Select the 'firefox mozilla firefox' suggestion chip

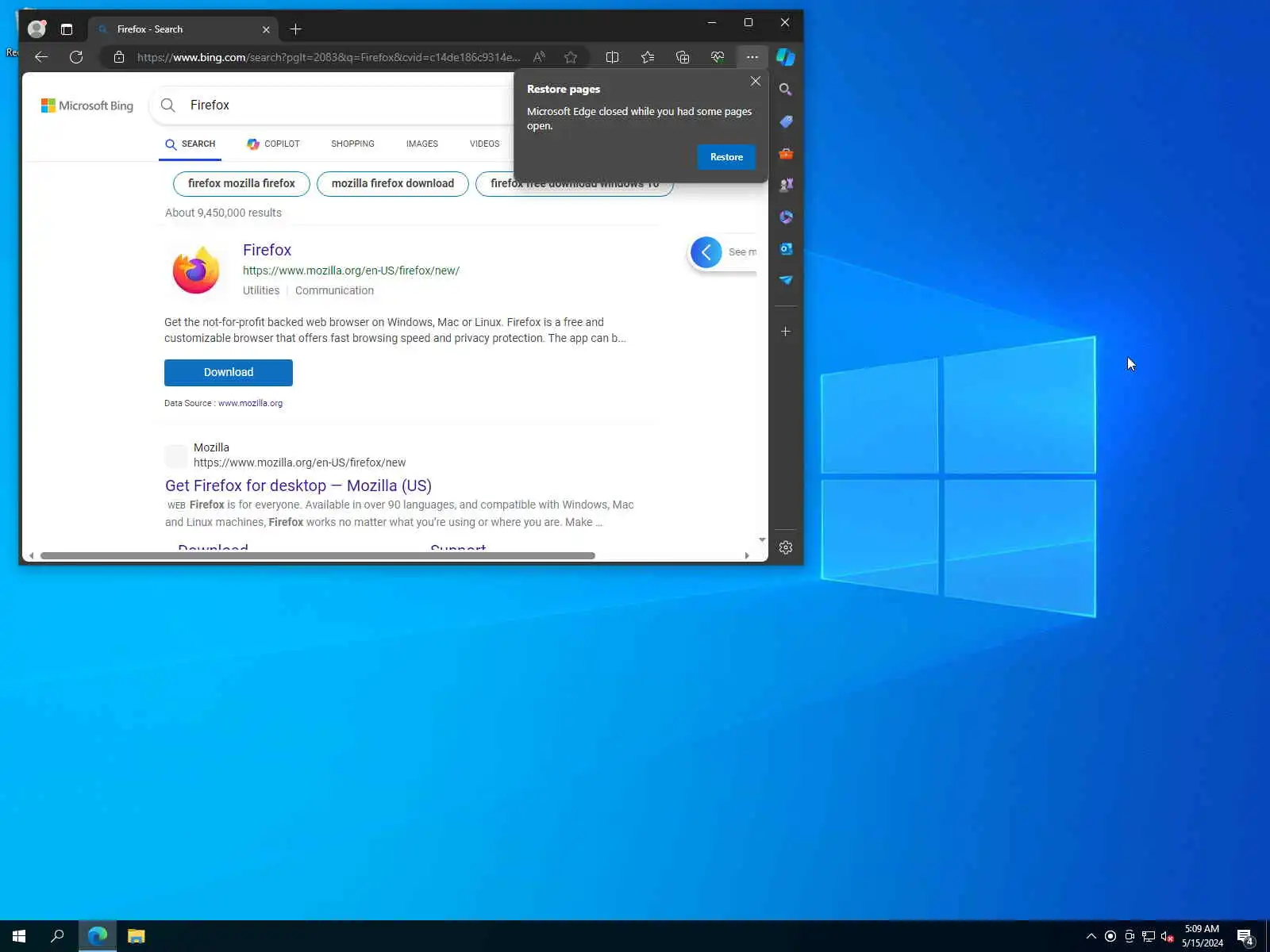coord(241,183)
